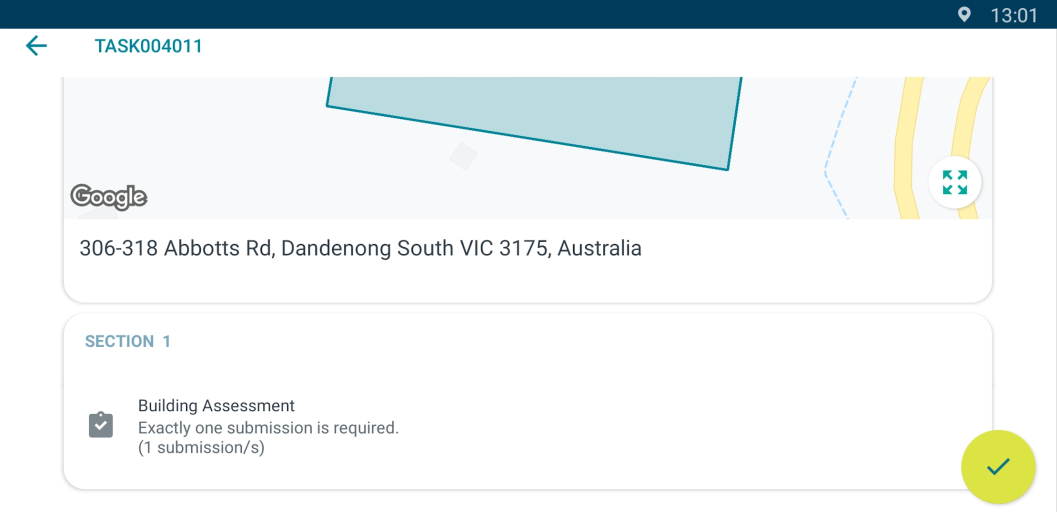Open the Building Assessment form

coord(216,406)
